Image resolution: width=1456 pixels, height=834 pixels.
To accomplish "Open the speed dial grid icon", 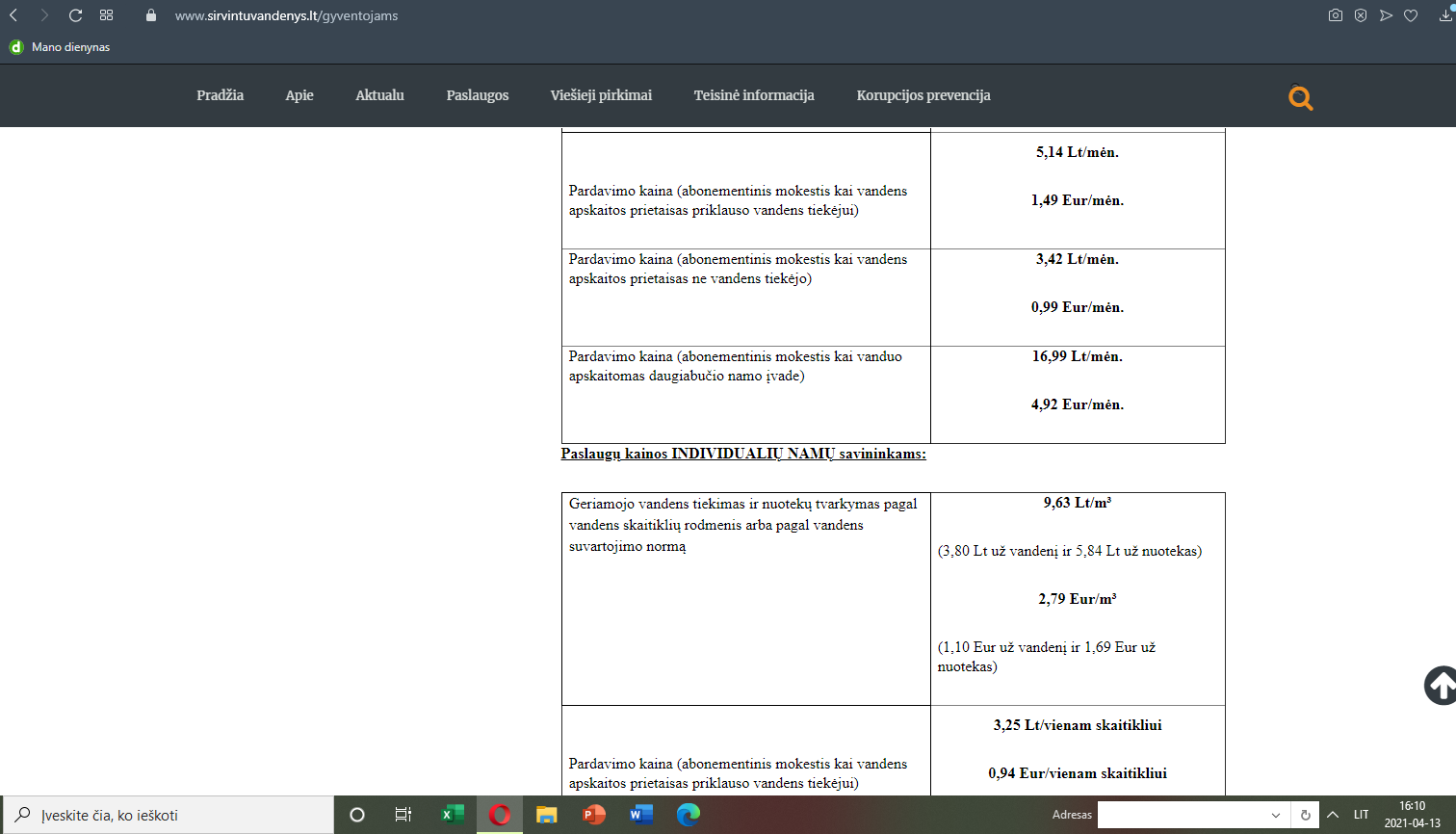I will [106, 15].
